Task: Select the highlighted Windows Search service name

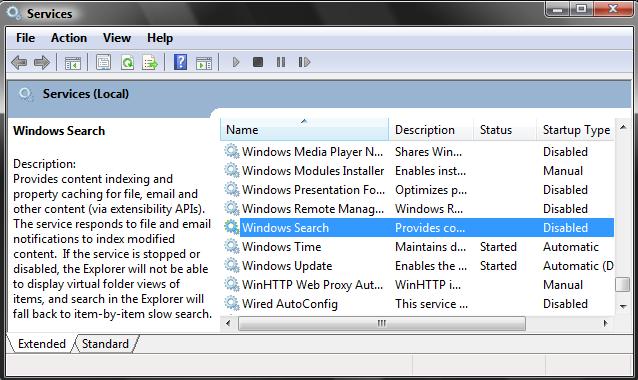Action: pos(285,228)
